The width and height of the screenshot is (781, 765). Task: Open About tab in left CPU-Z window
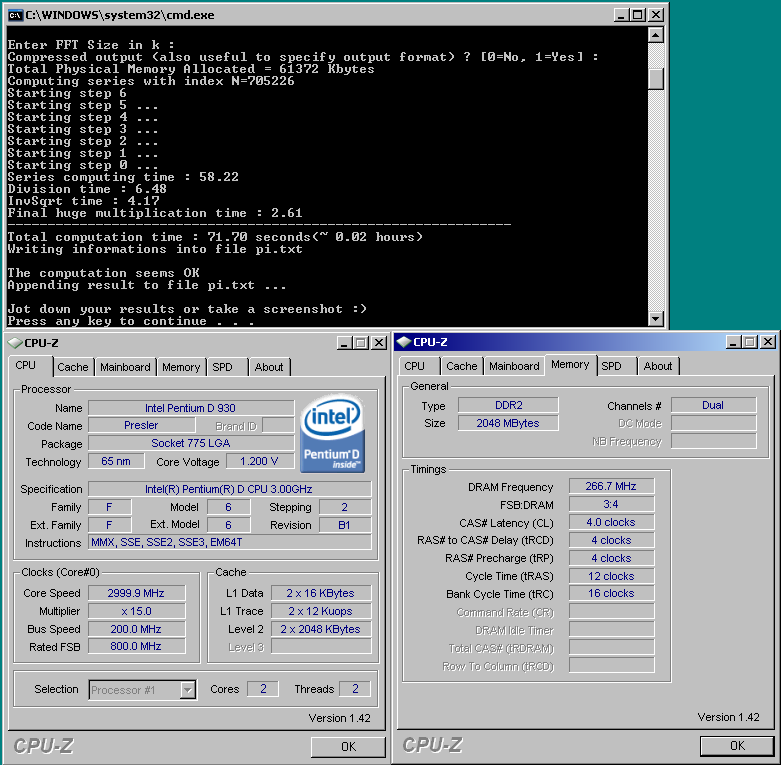click(269, 367)
